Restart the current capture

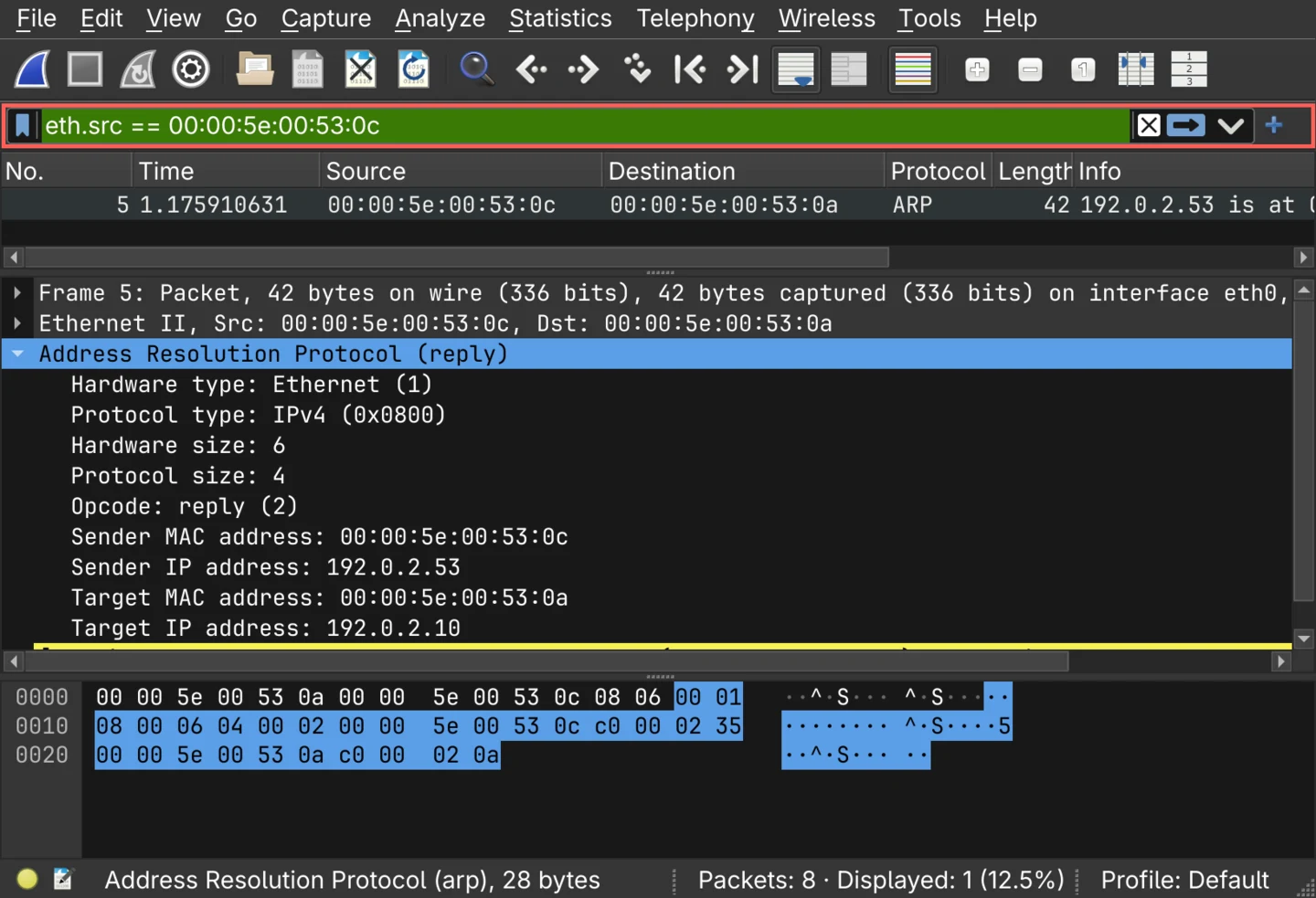pos(138,69)
